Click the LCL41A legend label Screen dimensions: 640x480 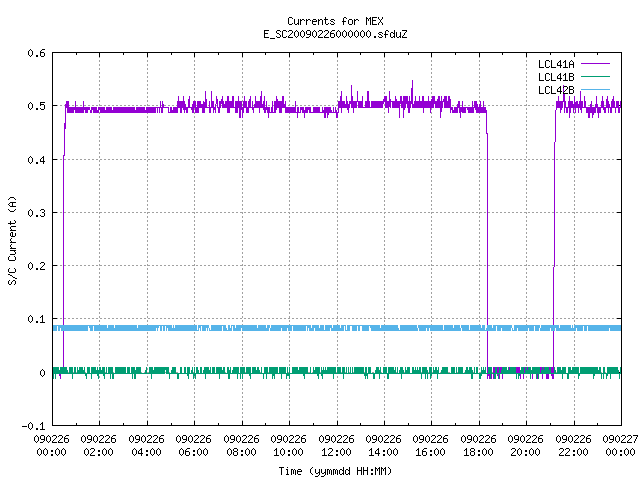tap(556, 64)
